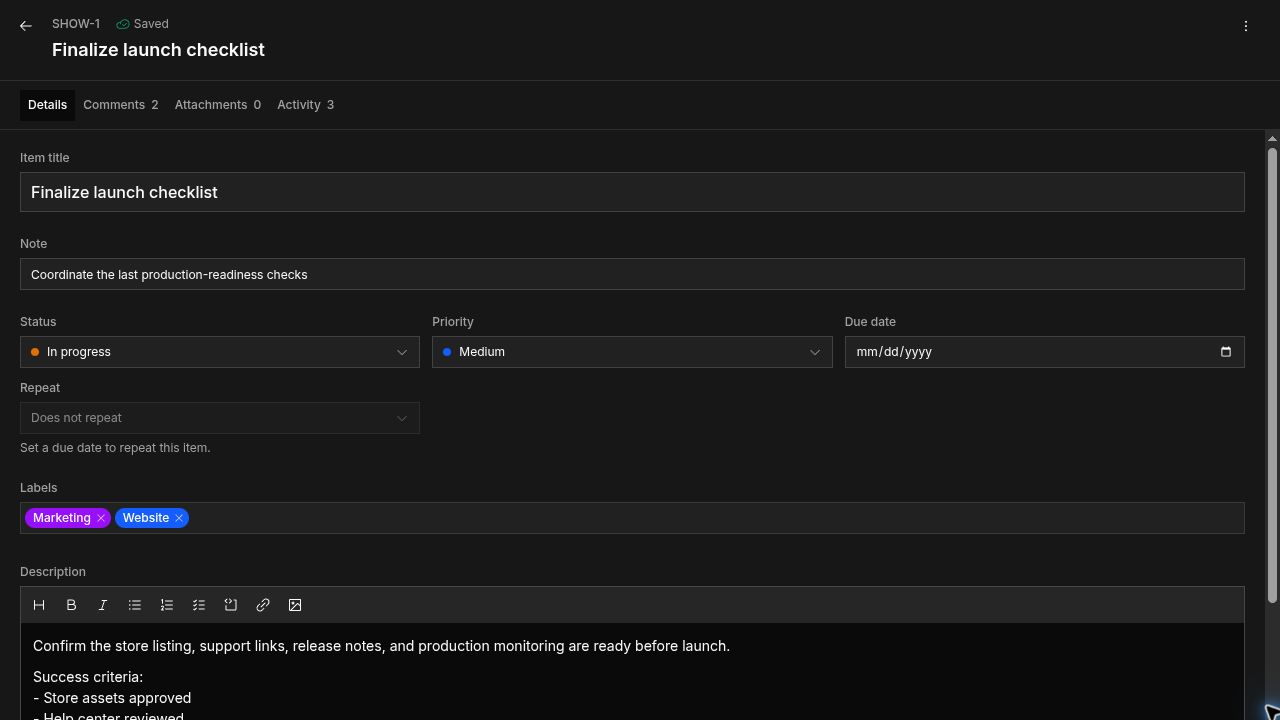Insert a task checklist
1280x720 pixels.
tap(199, 605)
